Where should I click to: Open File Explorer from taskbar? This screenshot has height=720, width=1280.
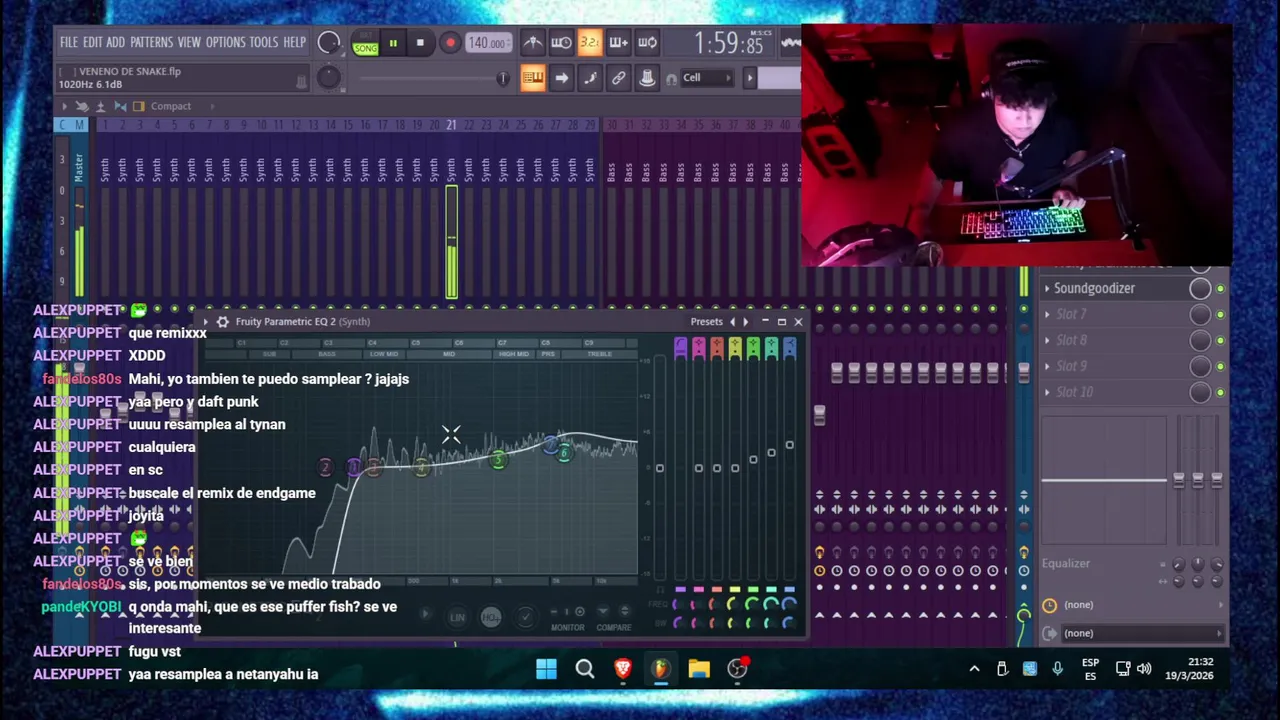click(x=698, y=669)
